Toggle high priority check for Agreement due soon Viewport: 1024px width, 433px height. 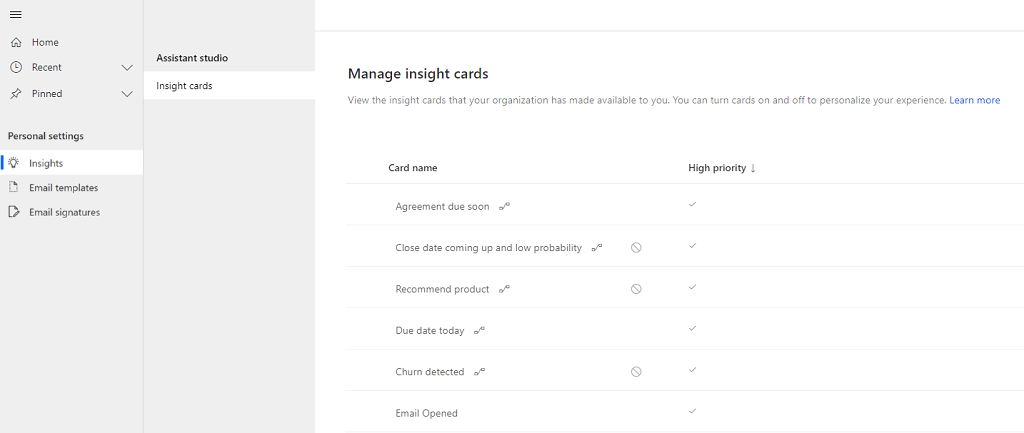[692, 204]
